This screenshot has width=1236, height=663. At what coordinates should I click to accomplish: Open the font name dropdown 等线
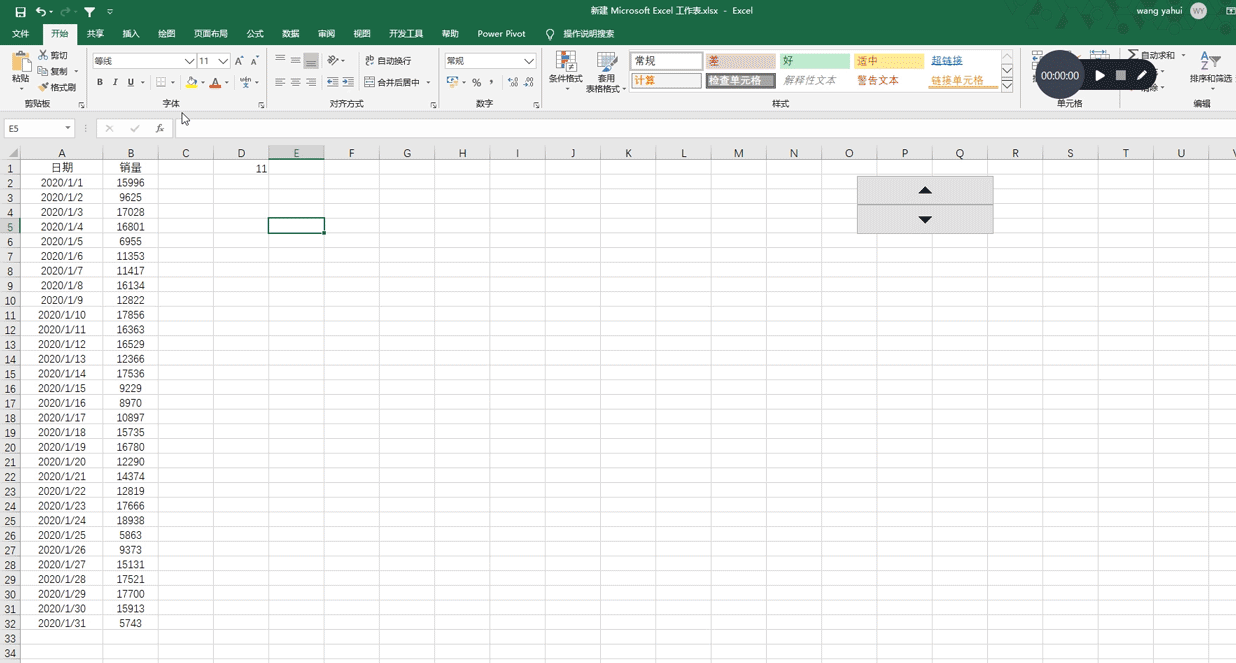(189, 61)
